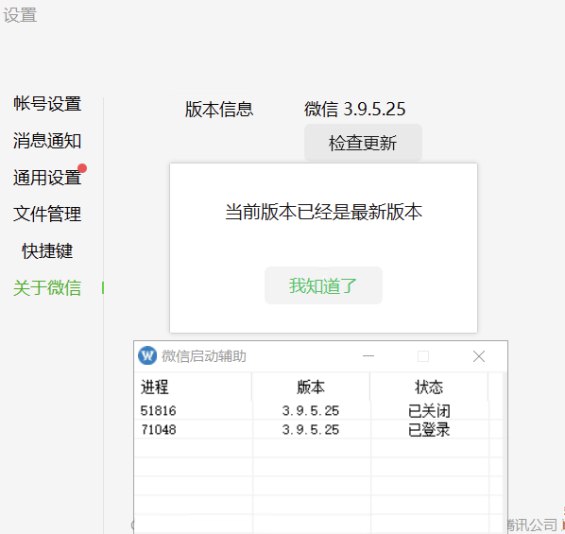Image resolution: width=565 pixels, height=534 pixels.
Task: Click the 状态 column header
Action: [429, 387]
